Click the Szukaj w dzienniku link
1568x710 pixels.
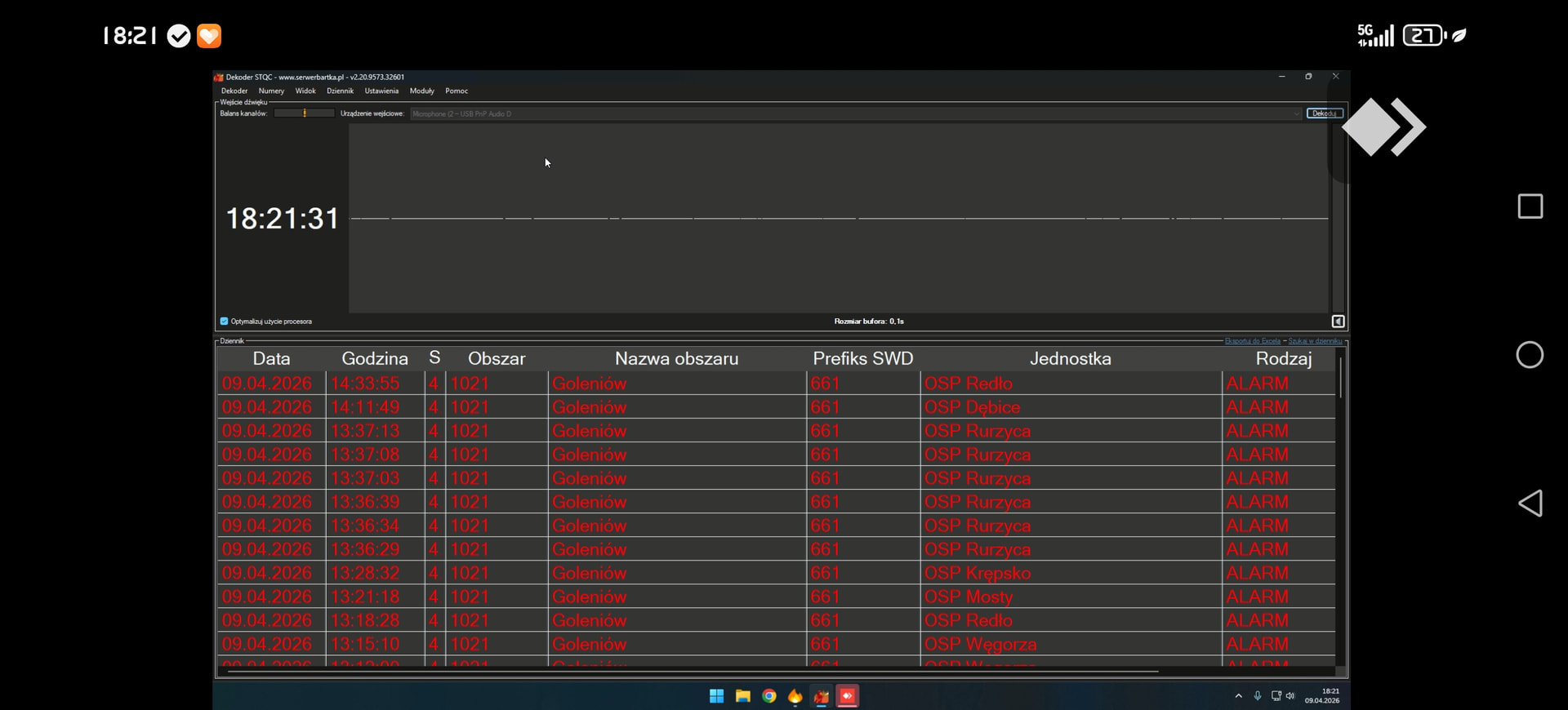(1315, 341)
